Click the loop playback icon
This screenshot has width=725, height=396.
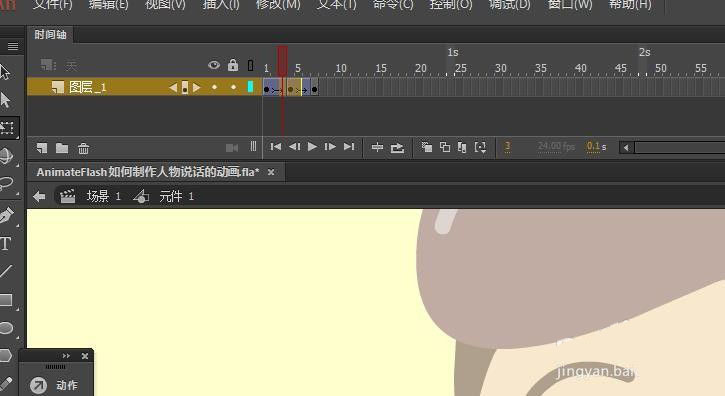(x=397, y=148)
